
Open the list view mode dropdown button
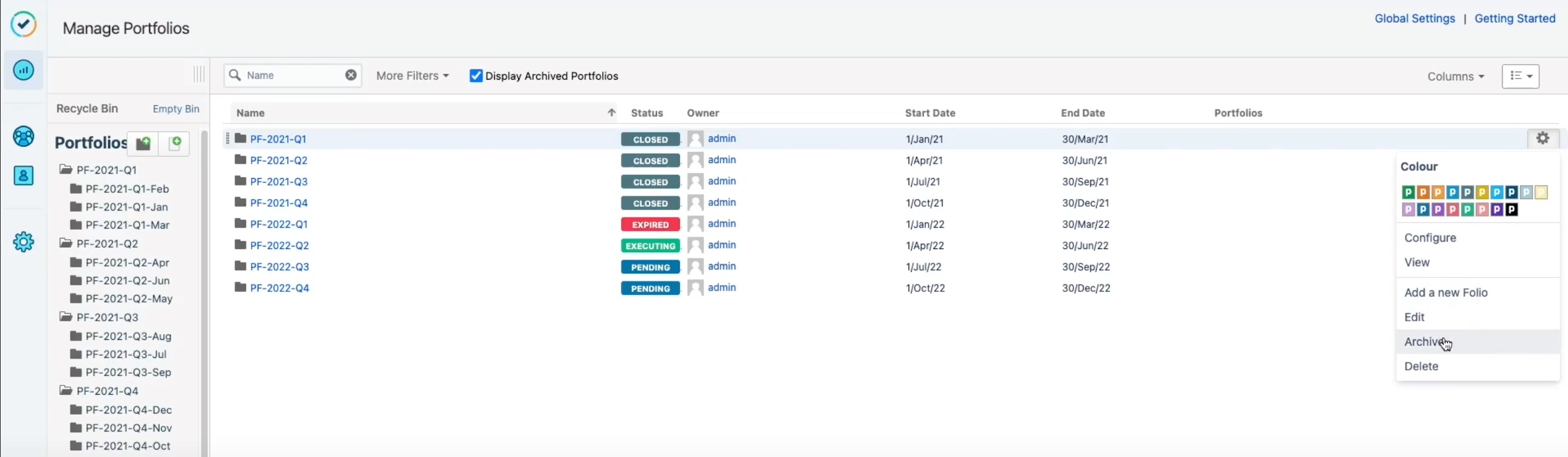point(1520,76)
